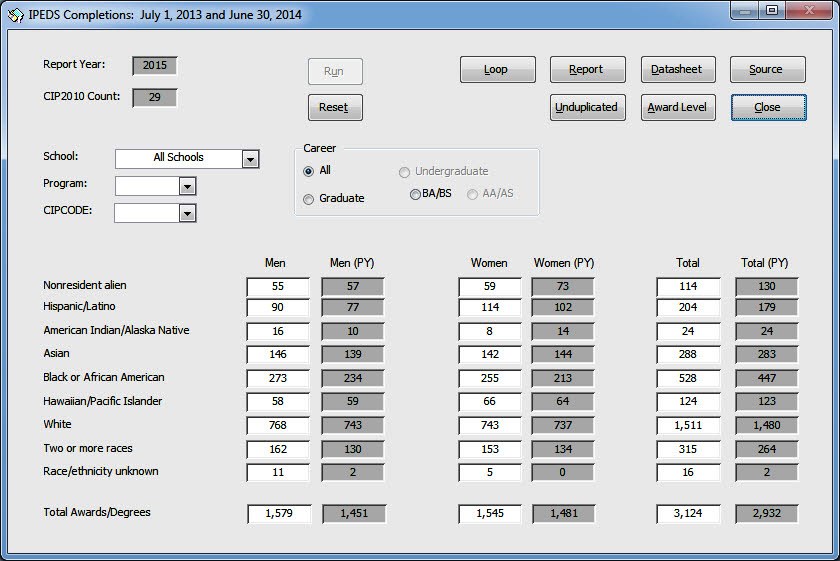
Task: Minimize the IPEDS Completions window
Action: coord(745,10)
